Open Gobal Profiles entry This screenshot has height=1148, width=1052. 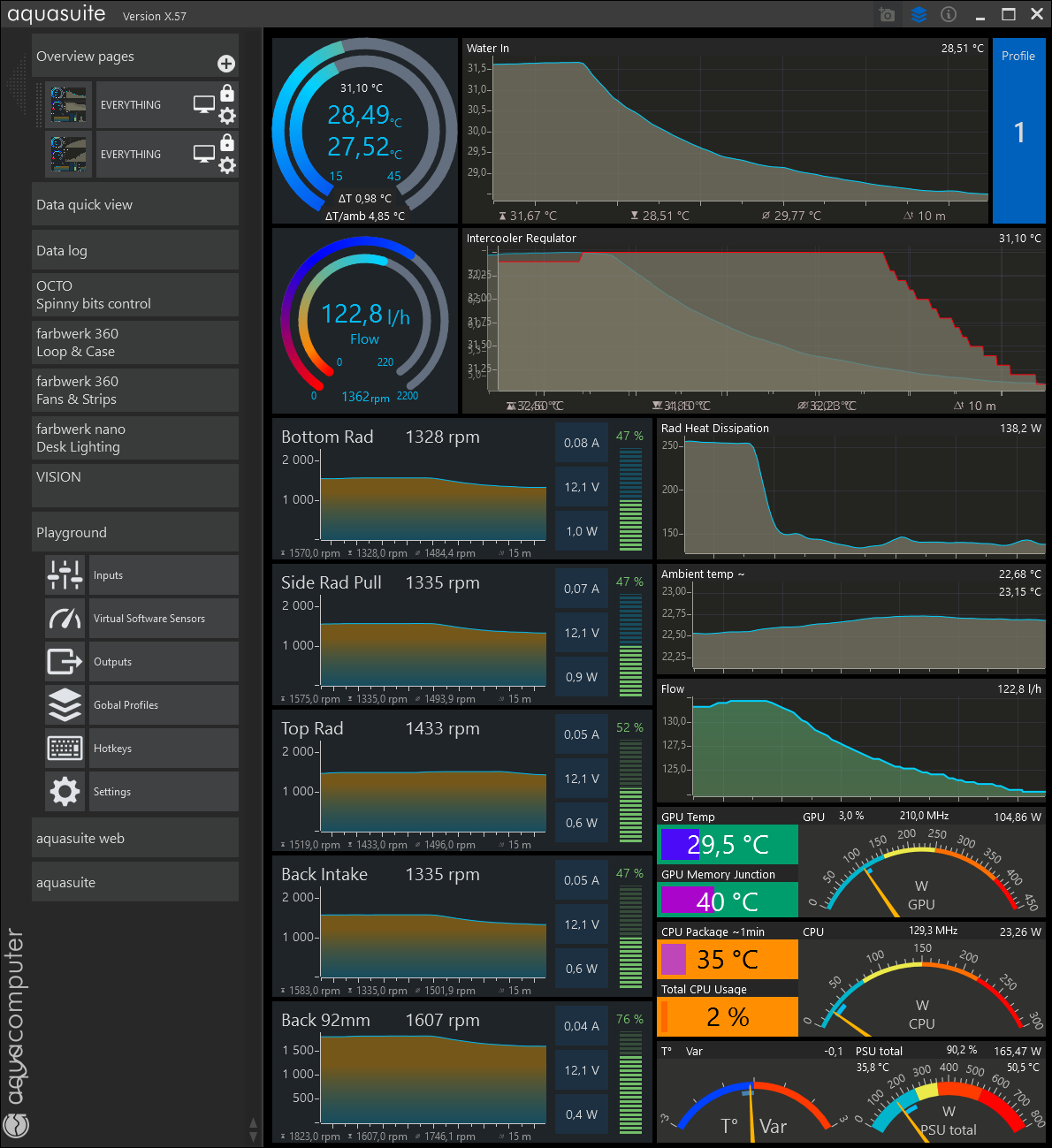tap(164, 705)
